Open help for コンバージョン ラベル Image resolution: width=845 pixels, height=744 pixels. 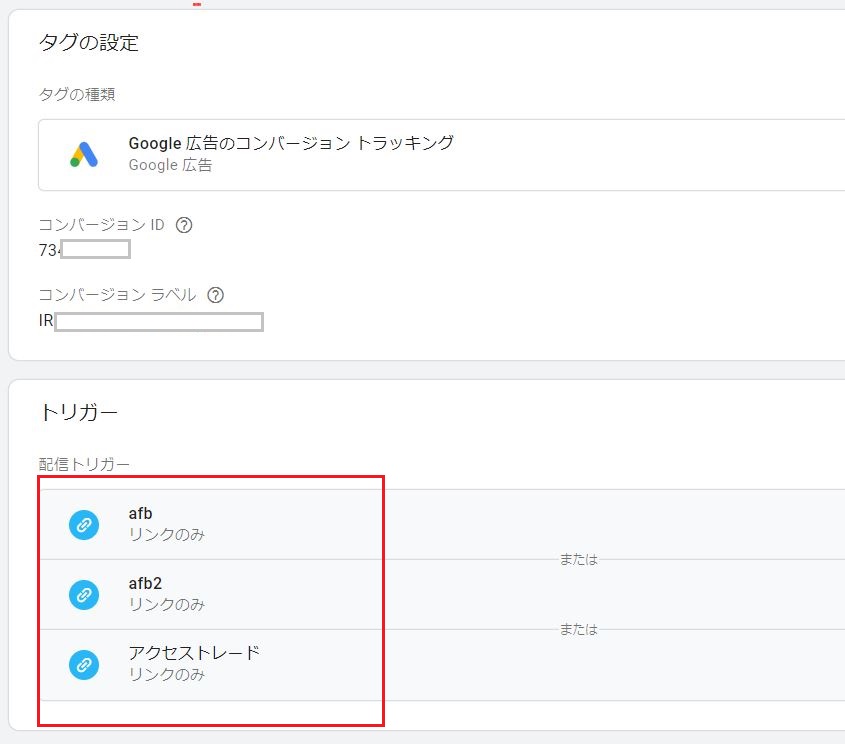click(x=216, y=295)
